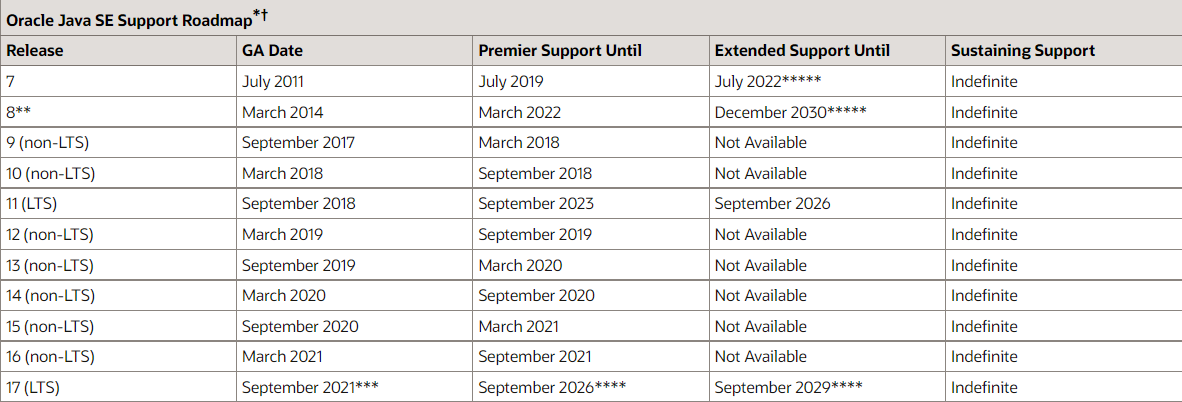Click the GA Date column header

click(272, 50)
